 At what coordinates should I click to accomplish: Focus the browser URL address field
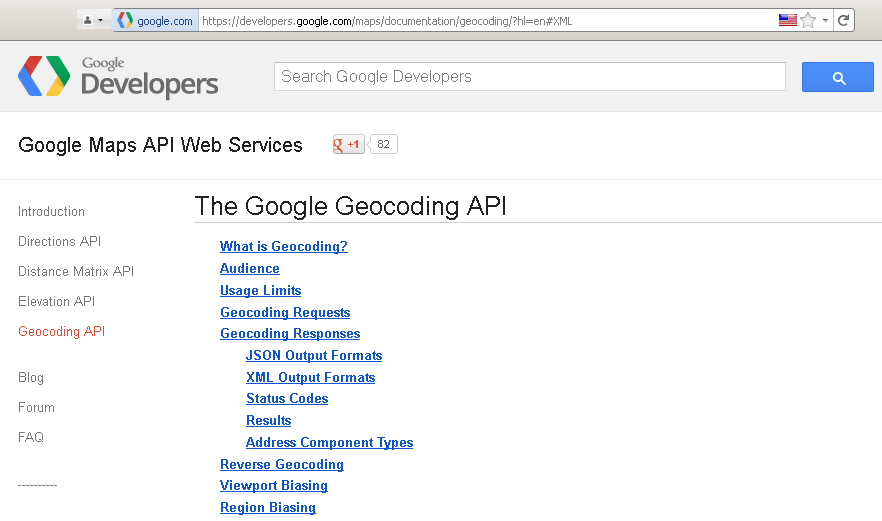[487, 21]
